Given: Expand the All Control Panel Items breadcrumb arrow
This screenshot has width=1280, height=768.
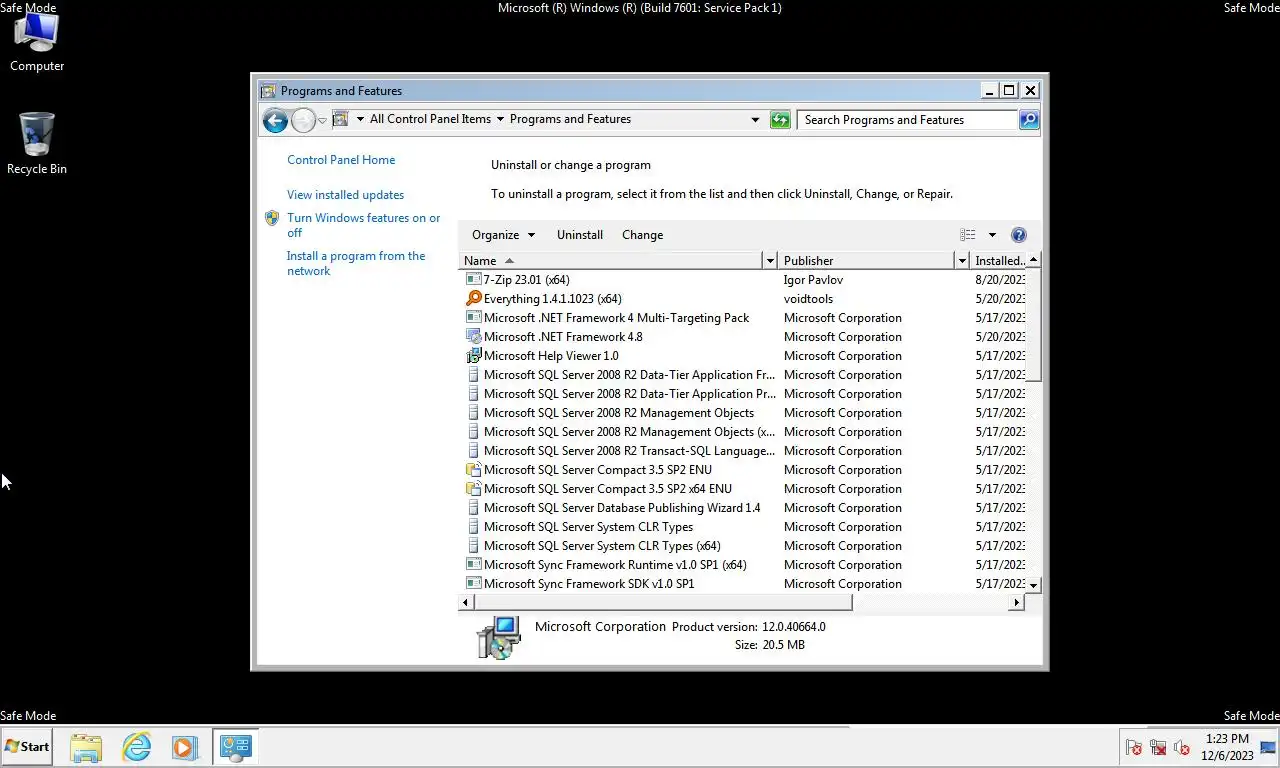Looking at the screenshot, I should (x=500, y=120).
